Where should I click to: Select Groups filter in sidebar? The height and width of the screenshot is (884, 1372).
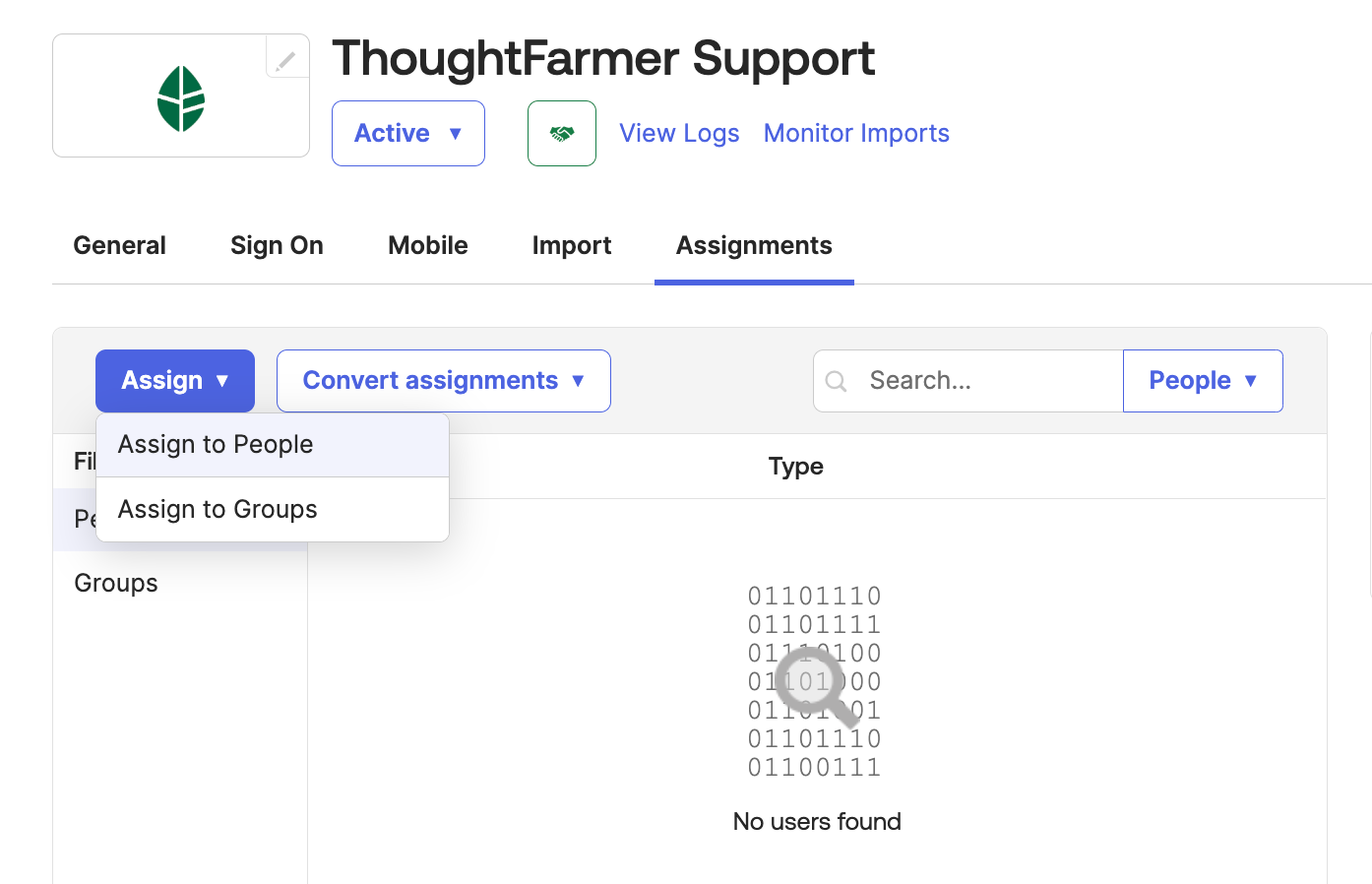point(116,583)
